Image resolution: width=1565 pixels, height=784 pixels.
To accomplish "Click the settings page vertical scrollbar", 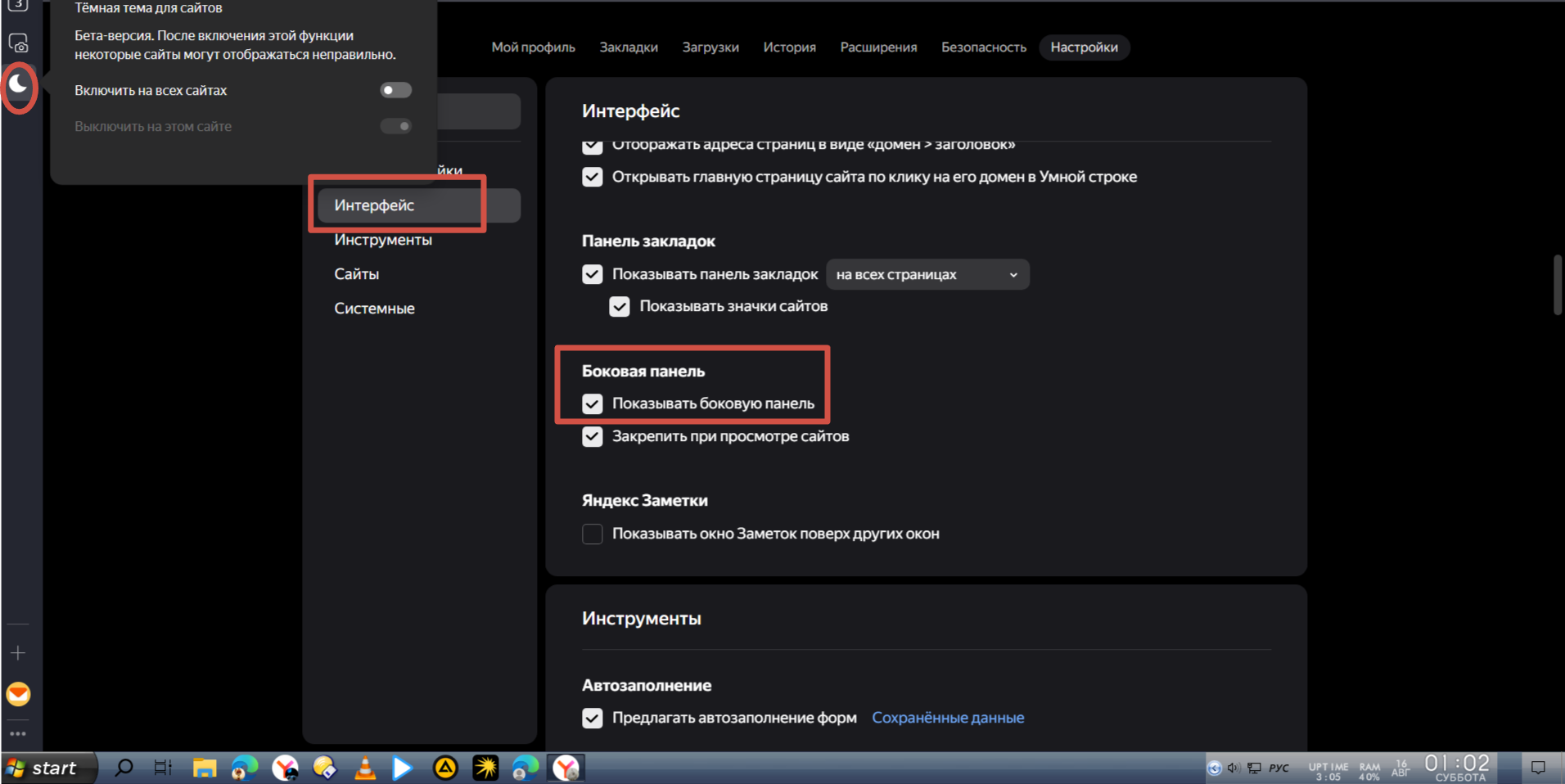I will click(1558, 285).
